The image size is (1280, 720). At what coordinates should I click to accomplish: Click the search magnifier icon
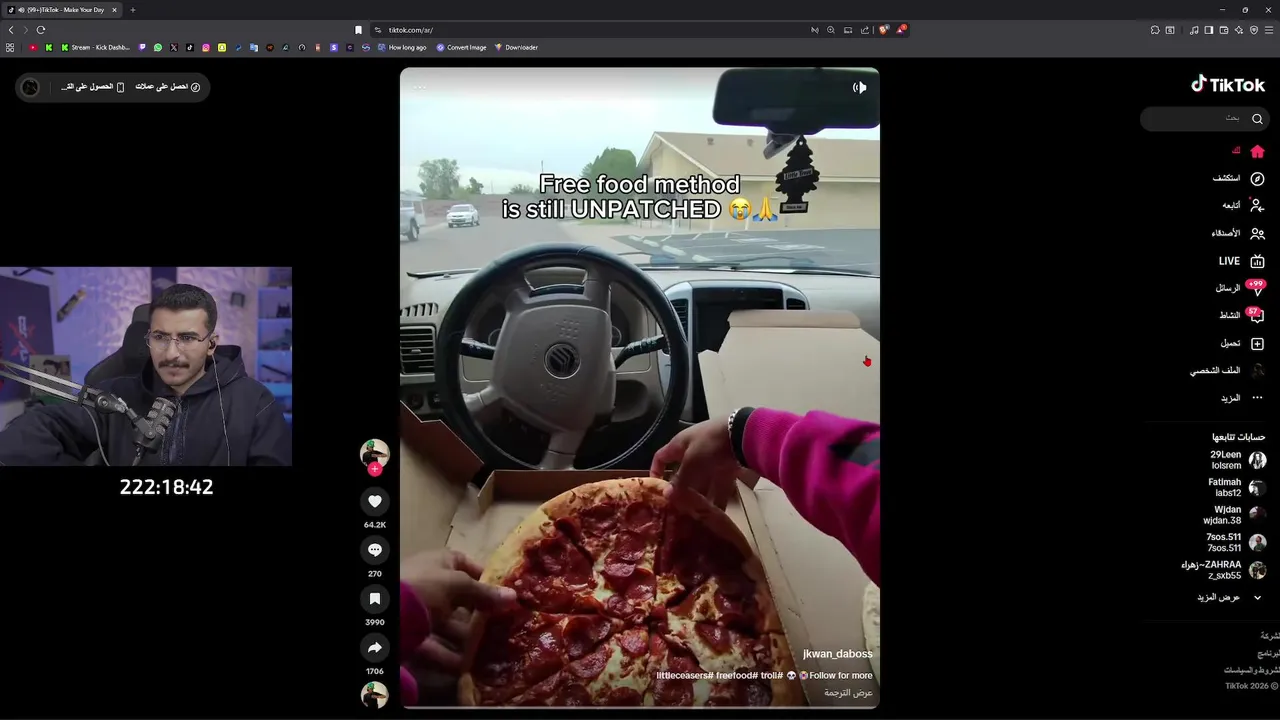(x=1257, y=118)
